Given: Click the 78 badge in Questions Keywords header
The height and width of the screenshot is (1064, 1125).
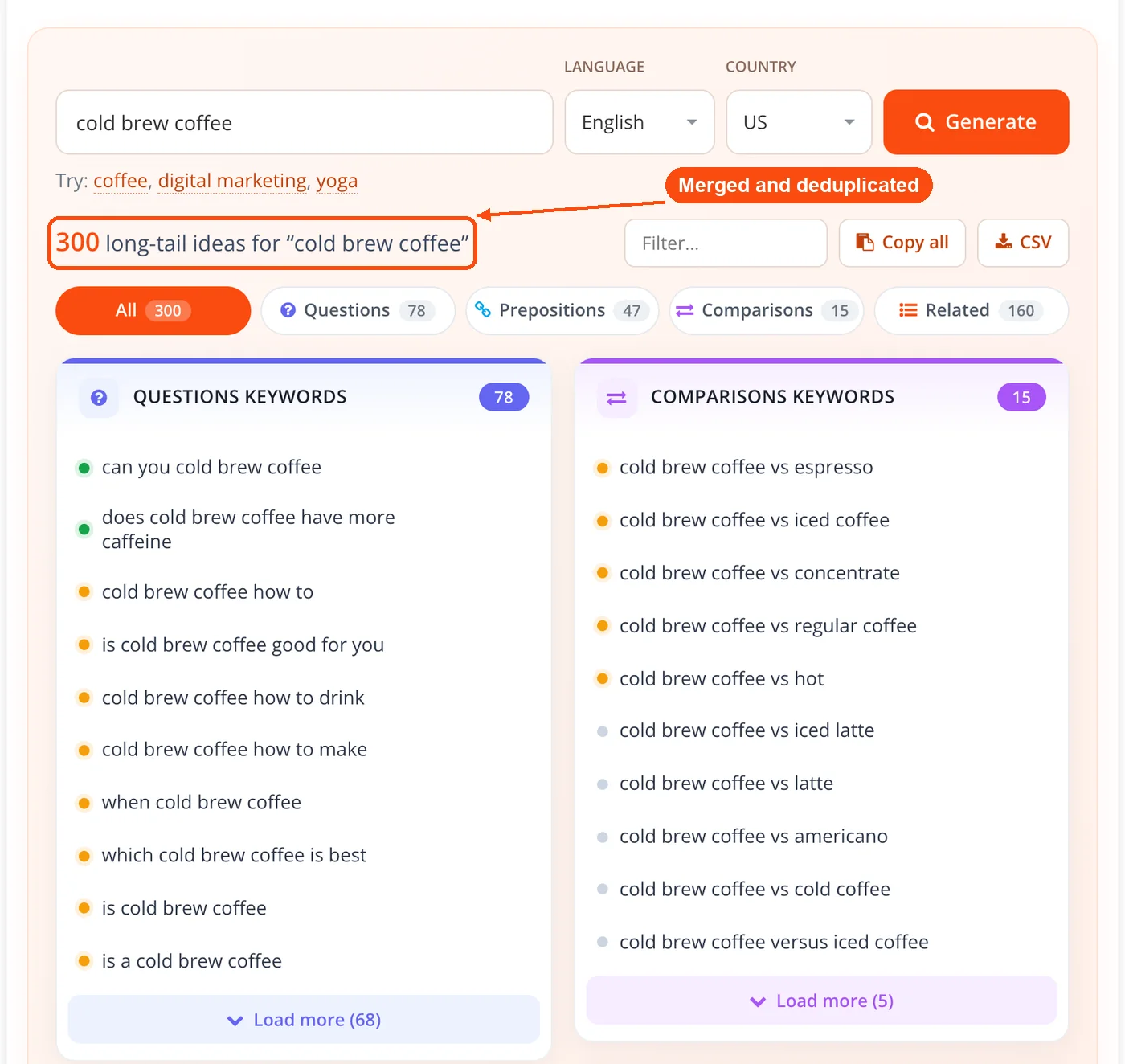Looking at the screenshot, I should 504,397.
